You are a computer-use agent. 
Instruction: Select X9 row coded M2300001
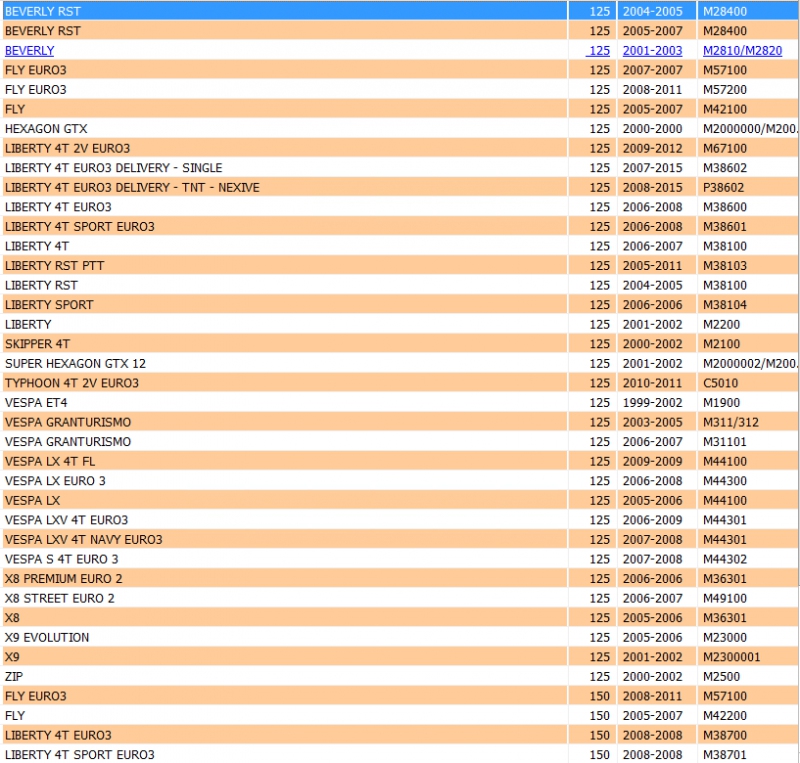tap(400, 657)
